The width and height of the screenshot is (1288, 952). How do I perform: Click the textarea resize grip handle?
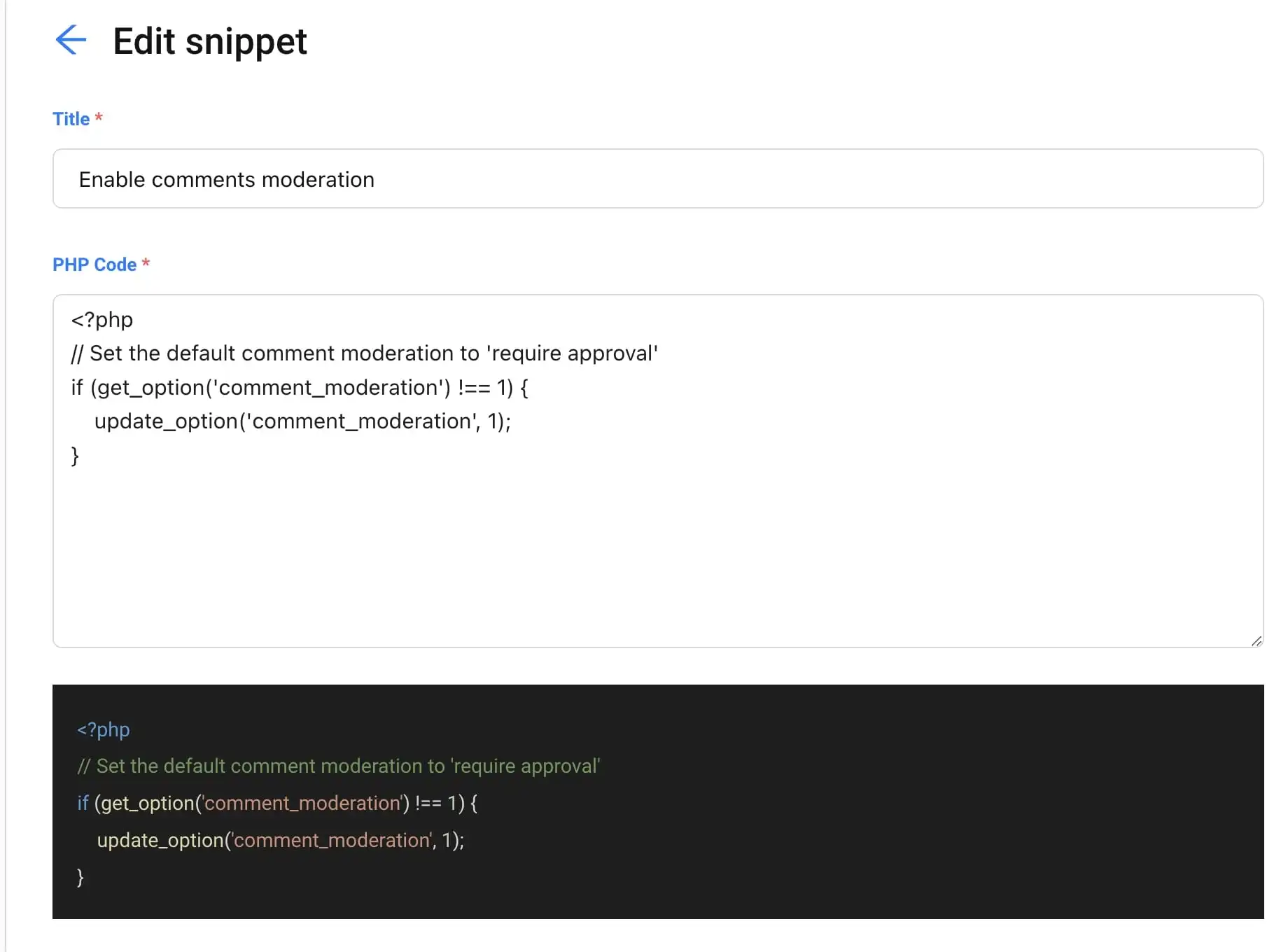[x=1255, y=640]
